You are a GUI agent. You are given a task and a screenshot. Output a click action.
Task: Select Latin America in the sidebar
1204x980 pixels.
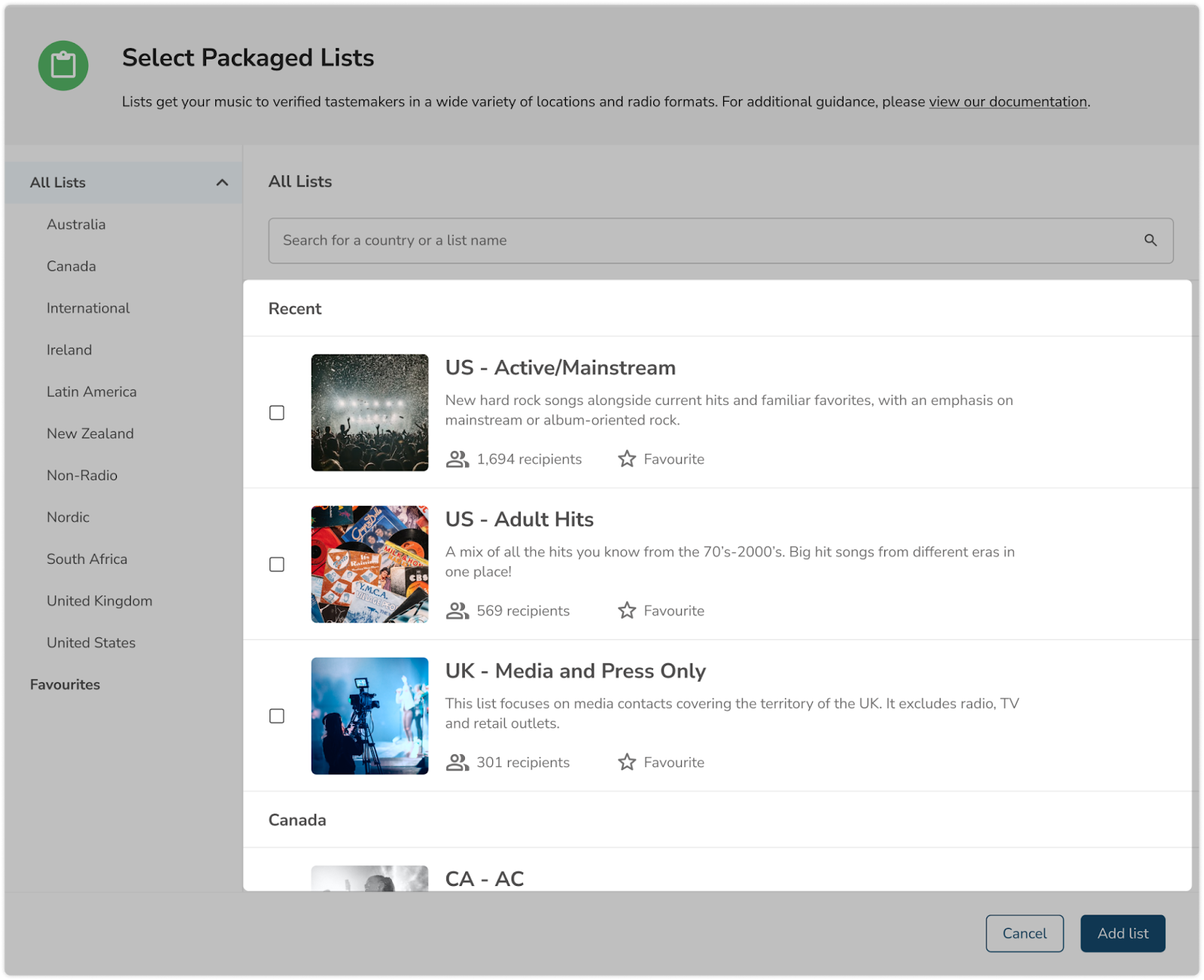pos(92,391)
